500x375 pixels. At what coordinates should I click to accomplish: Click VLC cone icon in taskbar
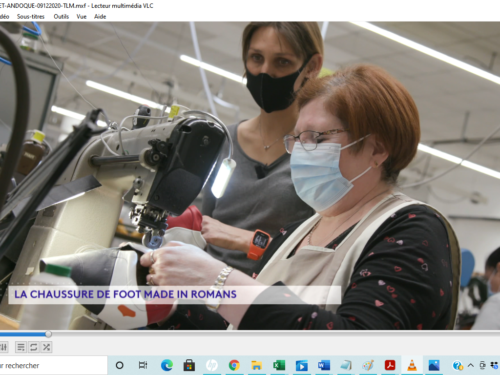[412, 365]
